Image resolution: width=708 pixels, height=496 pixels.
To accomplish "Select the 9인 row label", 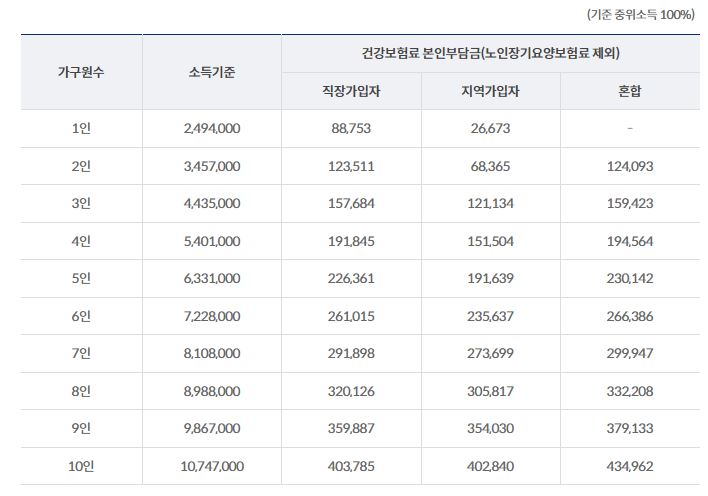I will (x=81, y=428).
